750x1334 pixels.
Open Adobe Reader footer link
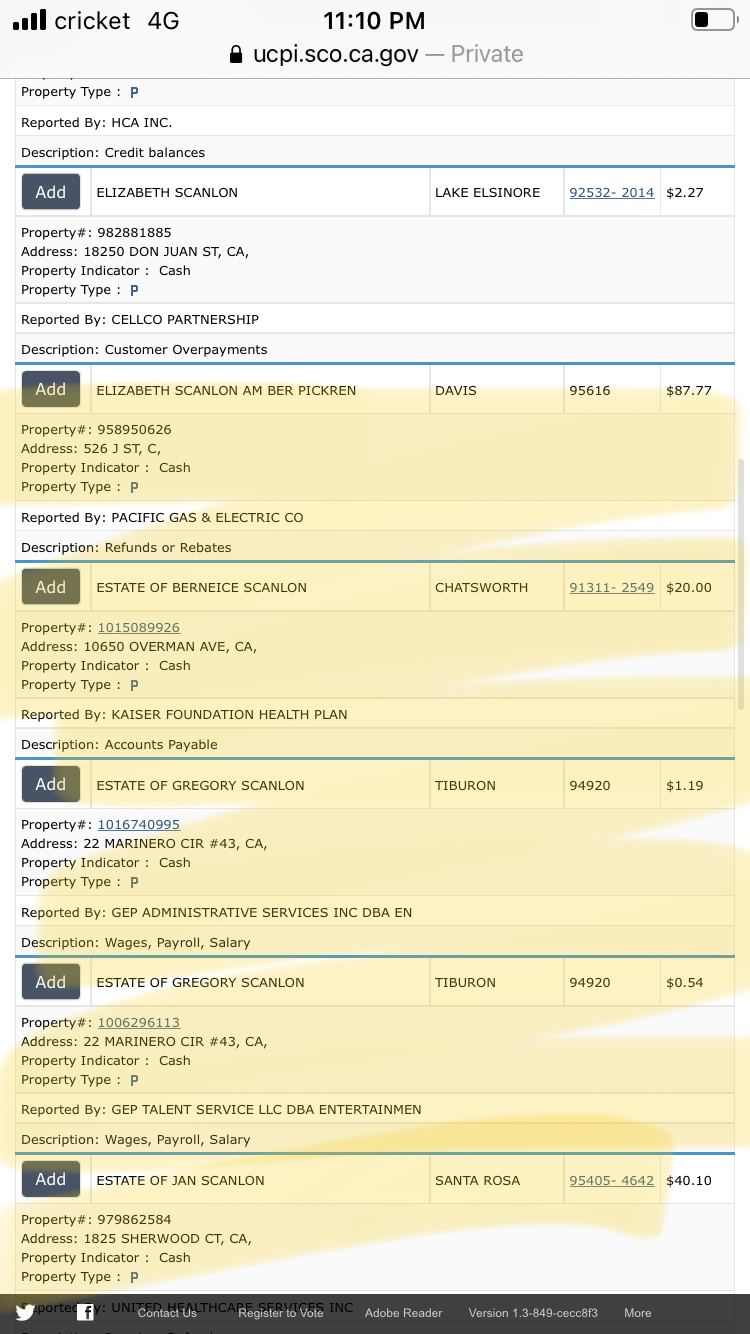tap(403, 1313)
